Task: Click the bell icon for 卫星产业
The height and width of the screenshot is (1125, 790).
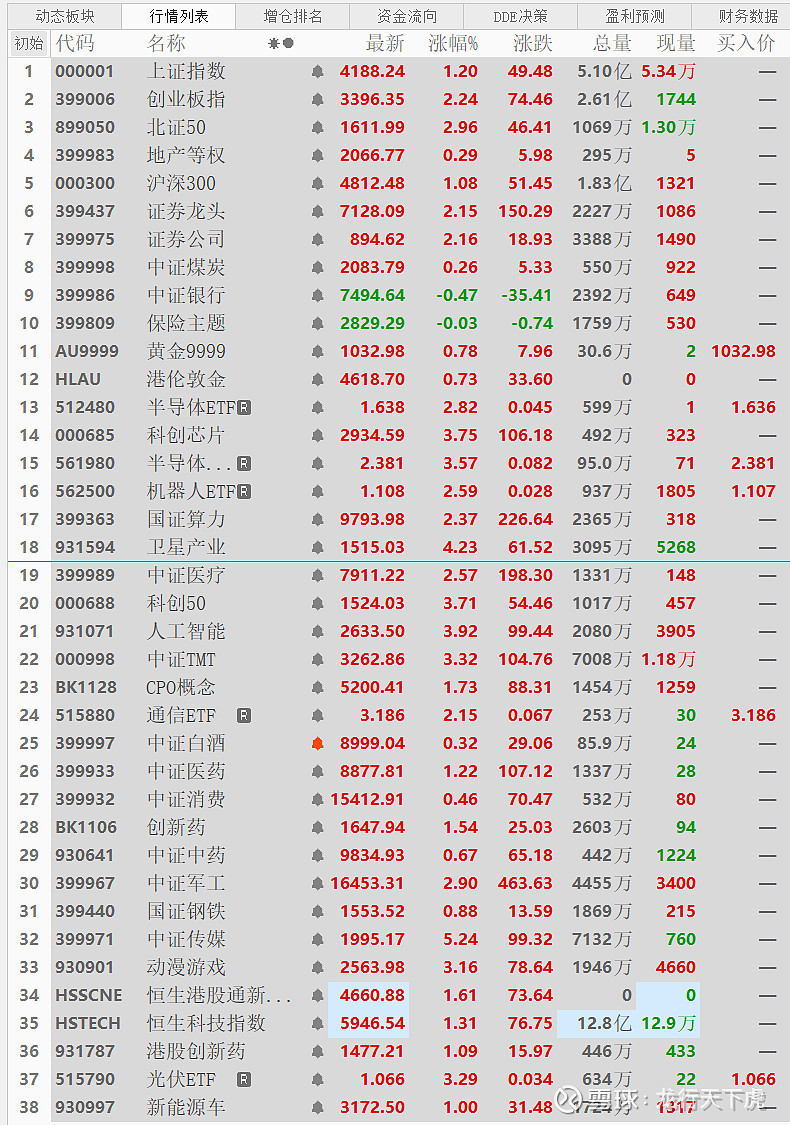Action: coord(318,548)
